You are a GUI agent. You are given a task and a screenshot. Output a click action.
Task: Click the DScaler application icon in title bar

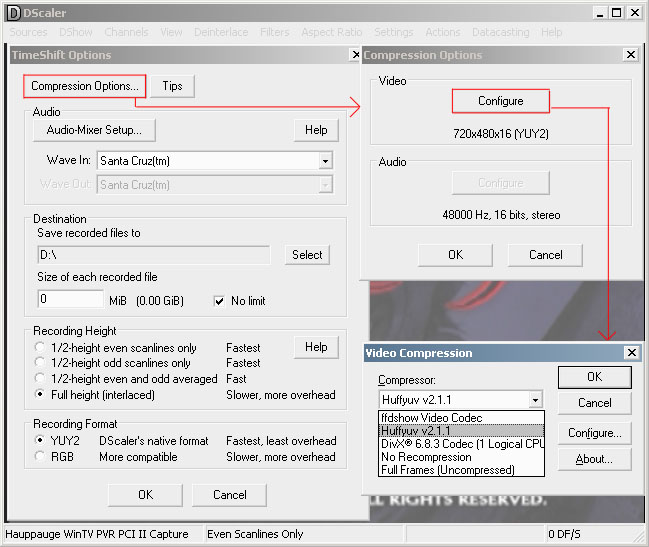[14, 13]
